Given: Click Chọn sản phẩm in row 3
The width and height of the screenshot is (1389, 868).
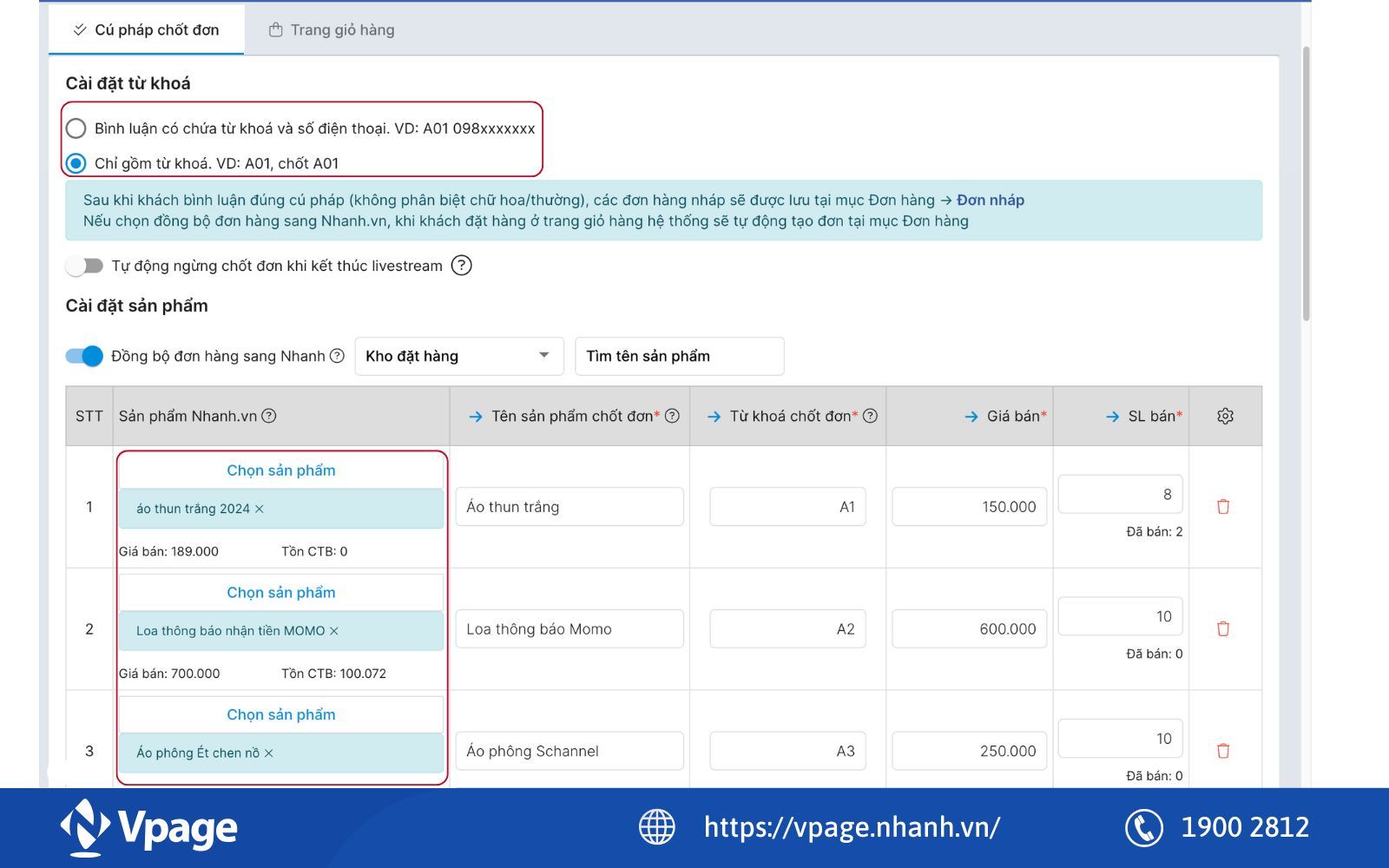Looking at the screenshot, I should 281,715.
